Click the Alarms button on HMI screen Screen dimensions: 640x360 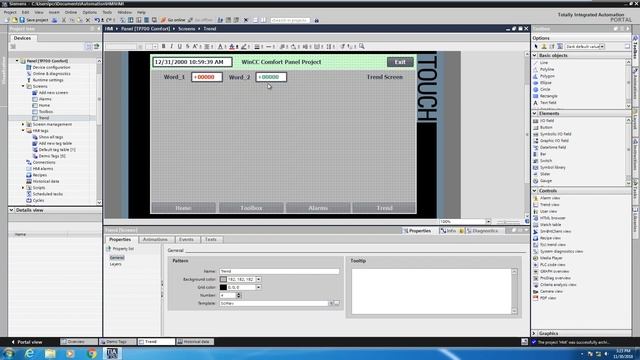tap(318, 208)
